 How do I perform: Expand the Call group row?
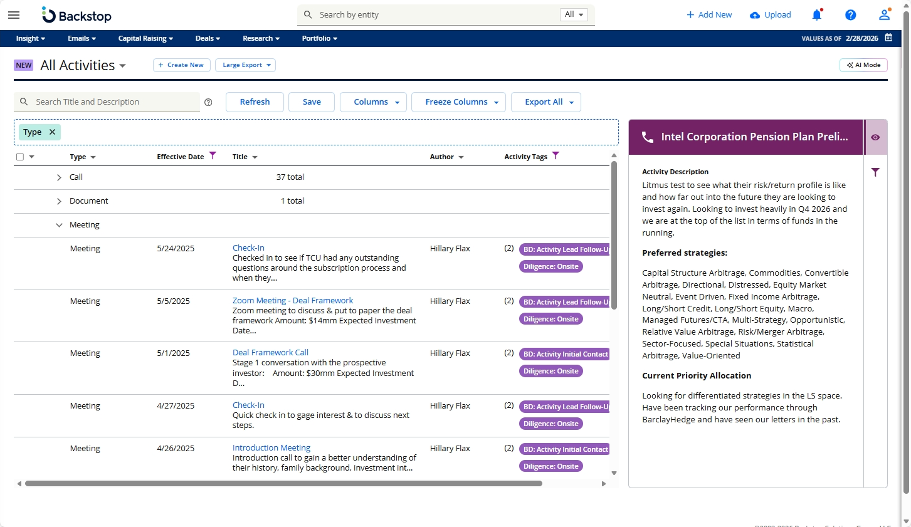59,177
